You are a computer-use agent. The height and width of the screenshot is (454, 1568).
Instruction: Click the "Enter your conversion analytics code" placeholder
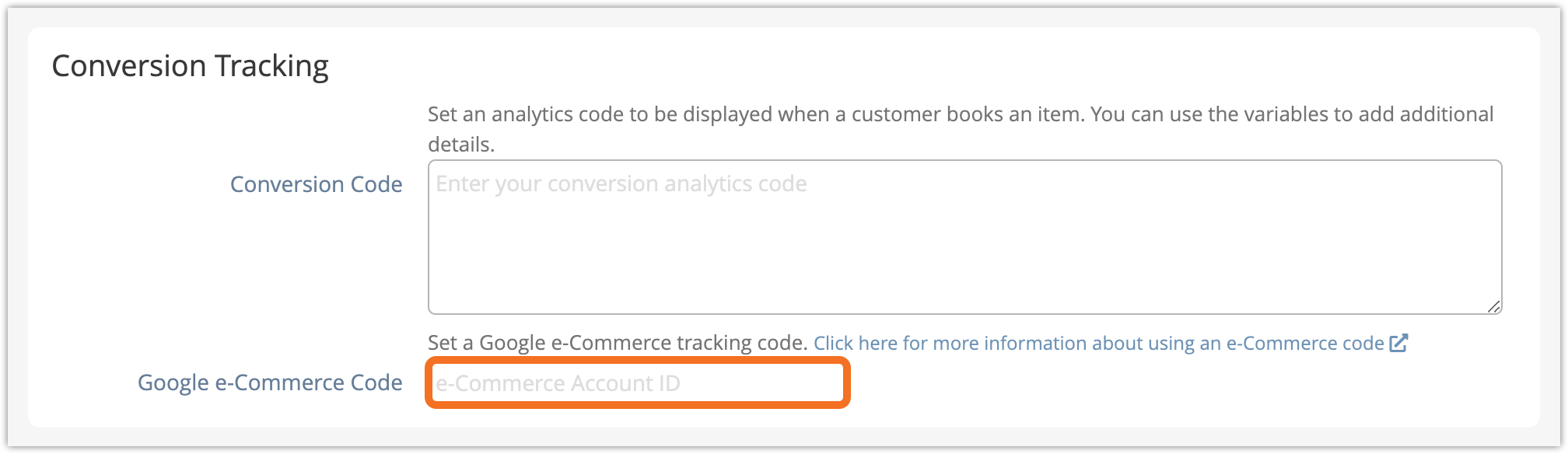pyautogui.click(x=621, y=184)
